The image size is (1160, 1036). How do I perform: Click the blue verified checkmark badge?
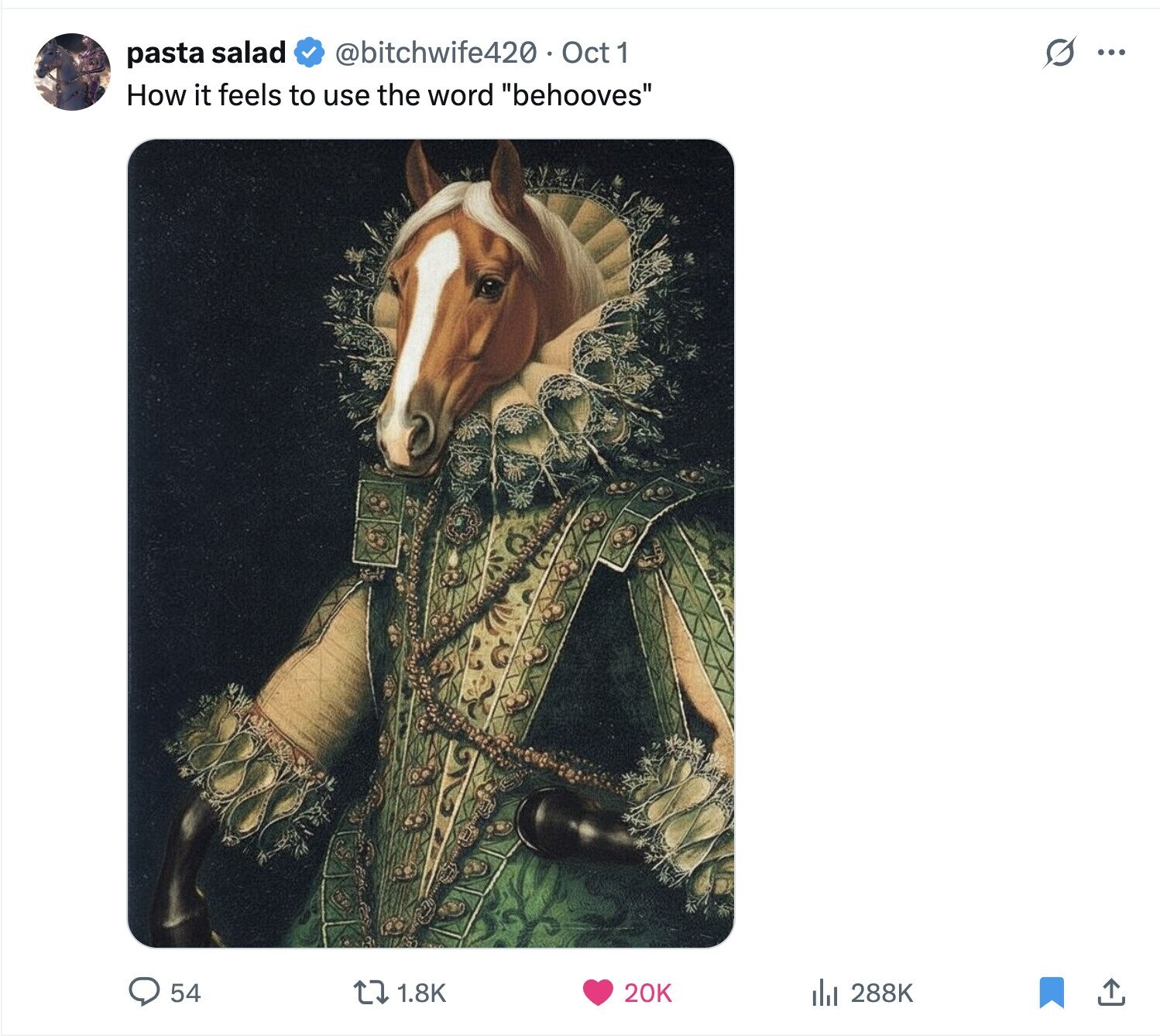click(310, 53)
